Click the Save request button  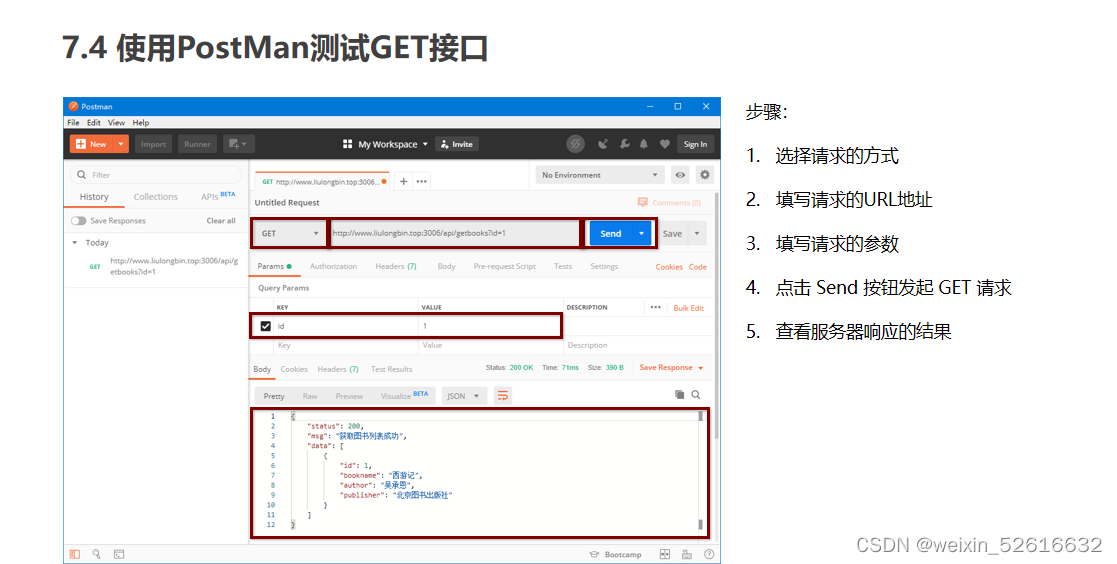pyautogui.click(x=672, y=234)
